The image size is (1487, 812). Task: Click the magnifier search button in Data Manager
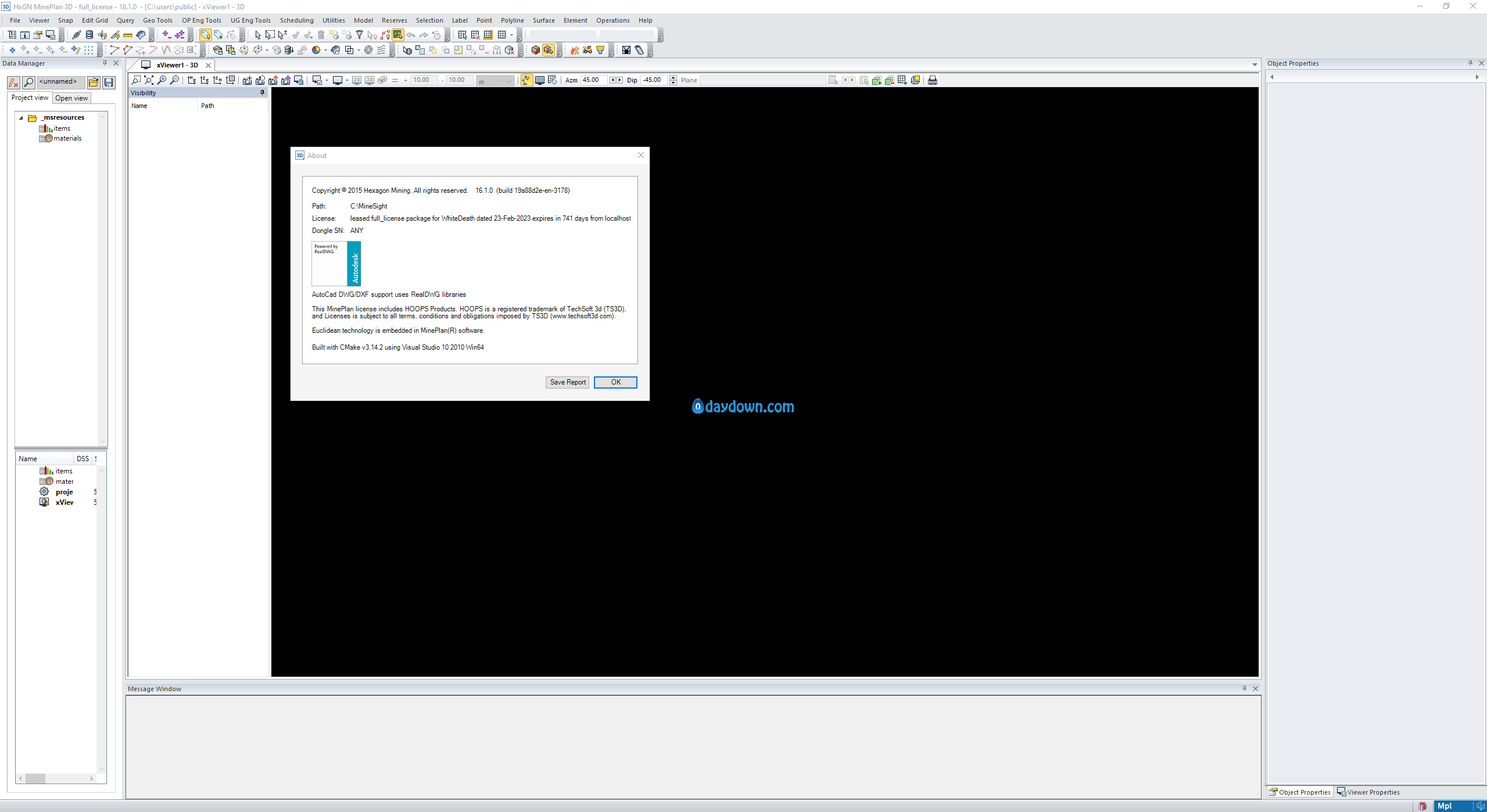point(28,82)
